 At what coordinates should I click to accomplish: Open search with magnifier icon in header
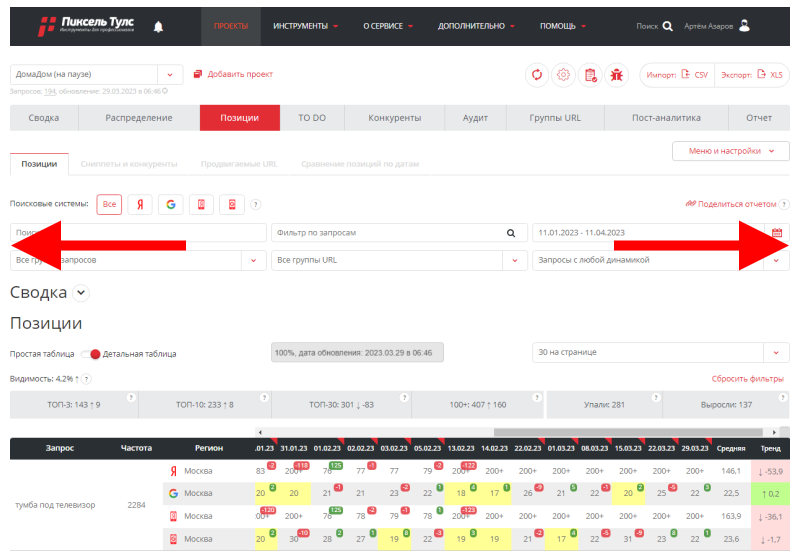pos(667,26)
